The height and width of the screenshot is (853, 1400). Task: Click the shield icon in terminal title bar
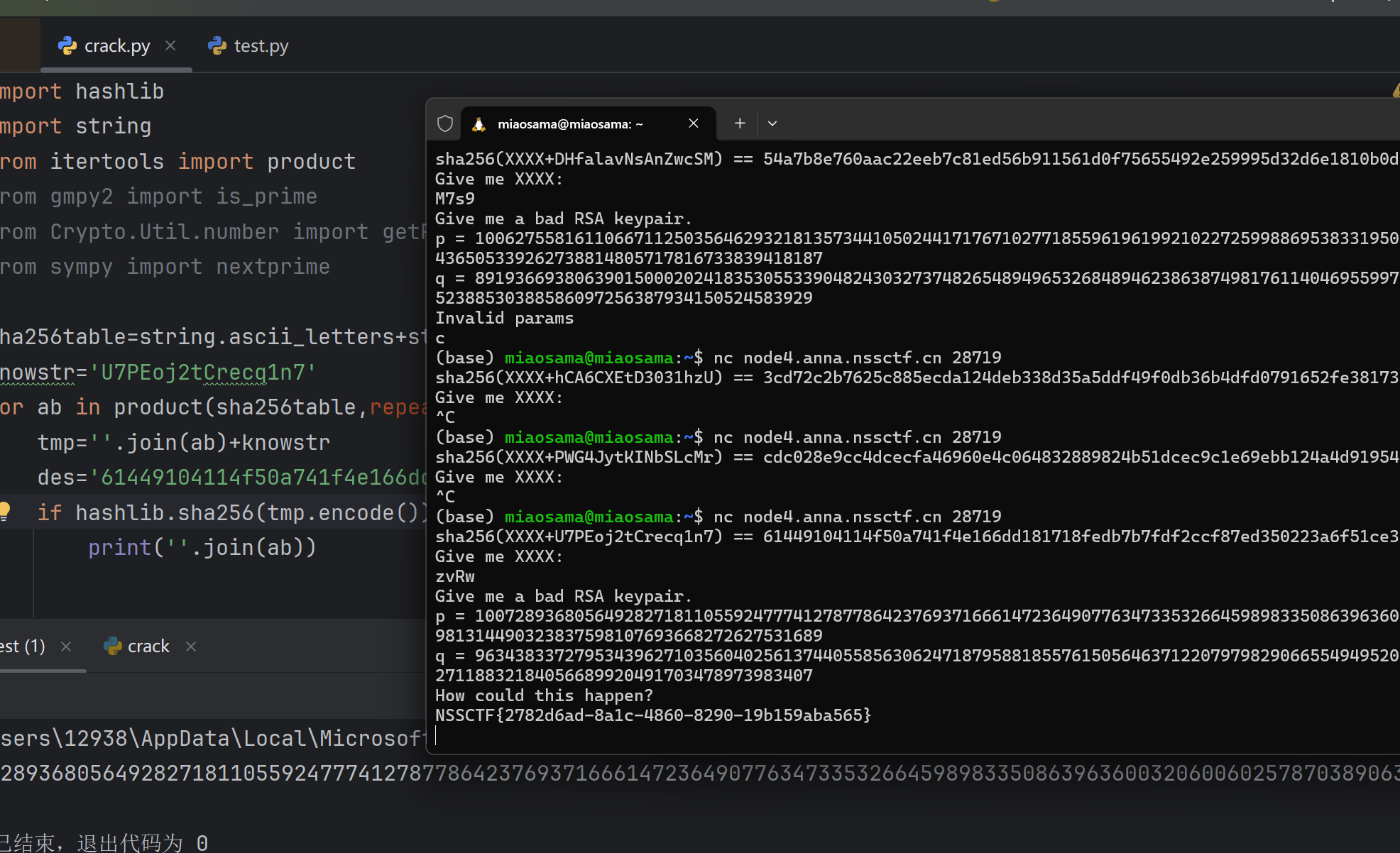pos(445,123)
